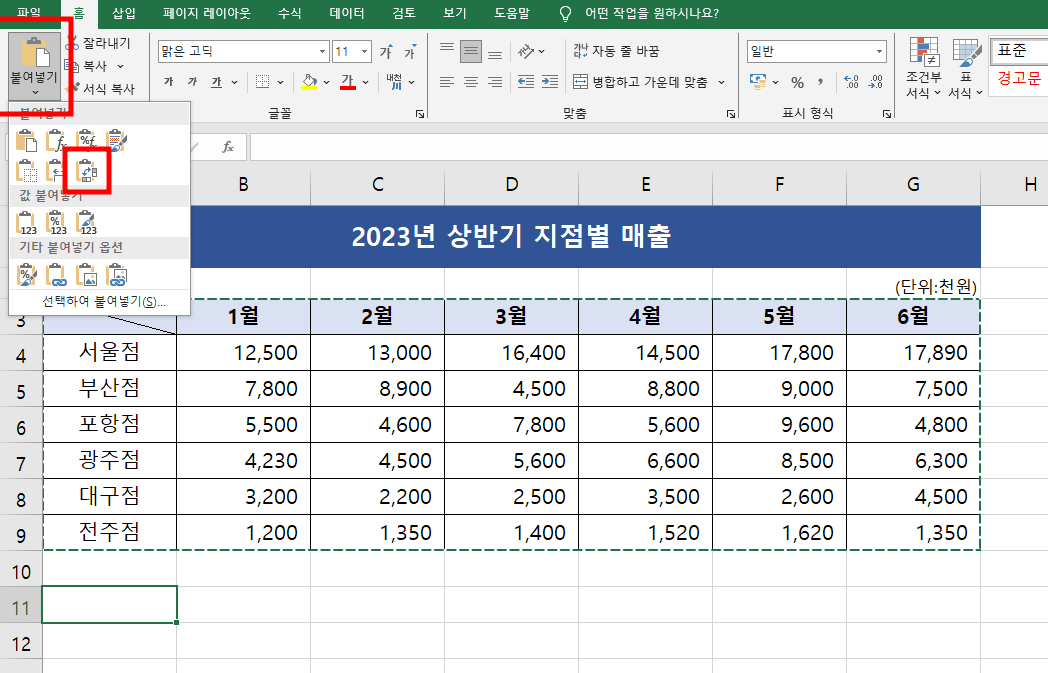Expand the fill color dropdown arrow

point(326,82)
